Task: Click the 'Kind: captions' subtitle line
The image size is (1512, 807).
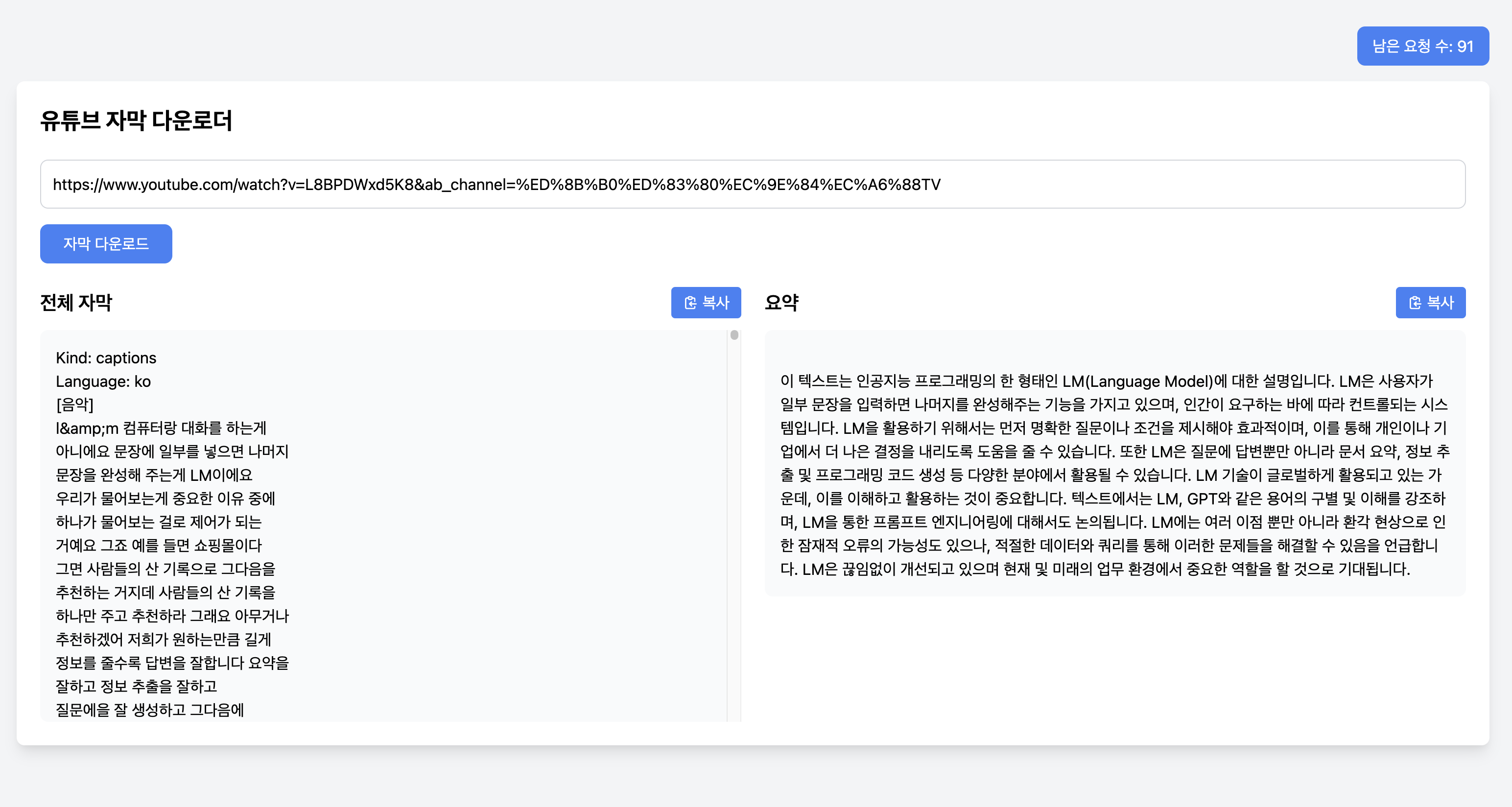Action: 106,358
